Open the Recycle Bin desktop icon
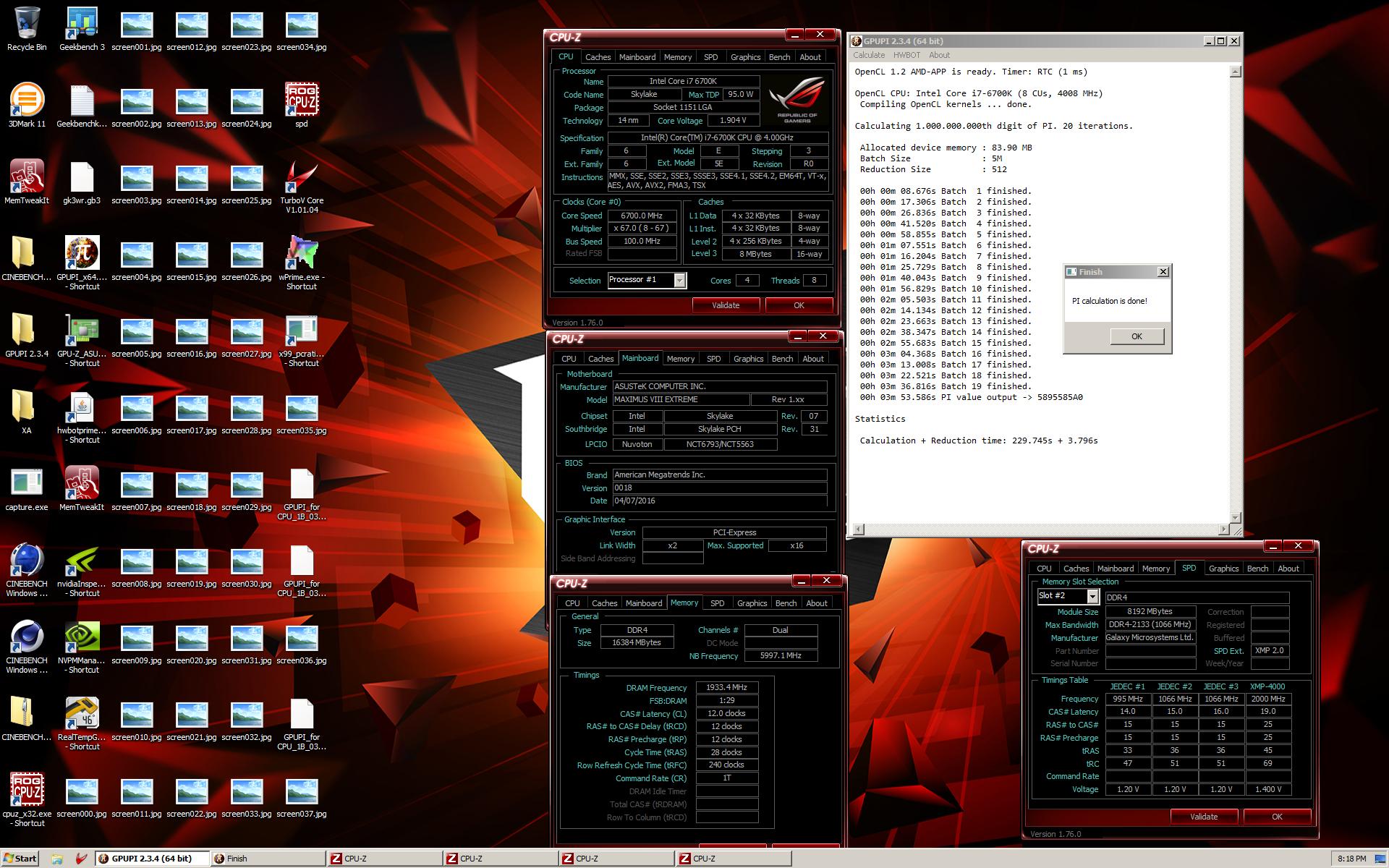Image resolution: width=1389 pixels, height=868 pixels. coord(27,29)
